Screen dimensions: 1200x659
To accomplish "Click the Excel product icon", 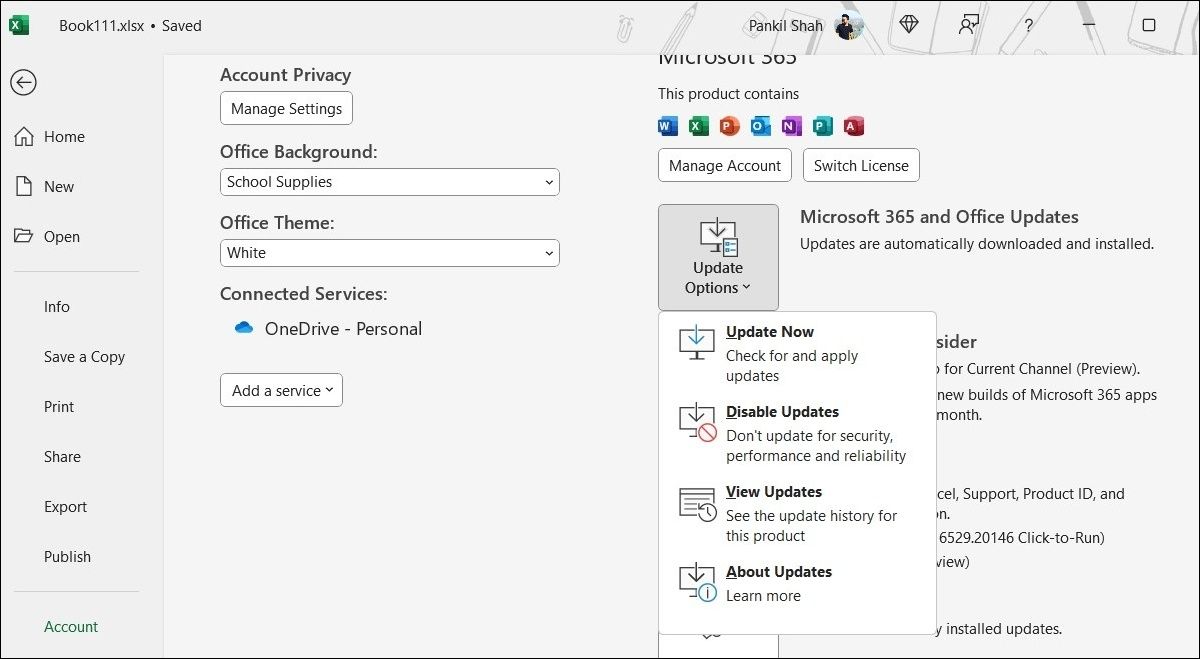I will pos(698,126).
